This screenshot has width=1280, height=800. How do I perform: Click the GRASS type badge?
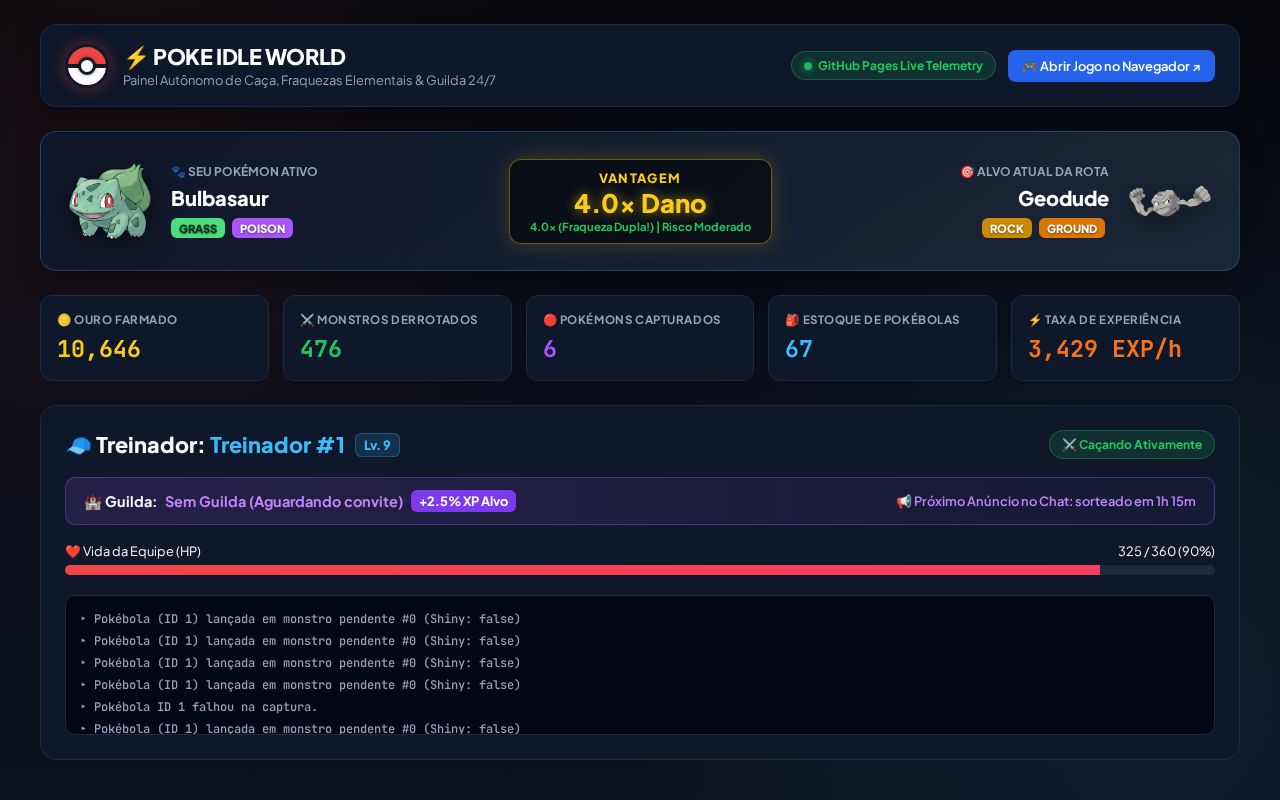(x=198, y=229)
